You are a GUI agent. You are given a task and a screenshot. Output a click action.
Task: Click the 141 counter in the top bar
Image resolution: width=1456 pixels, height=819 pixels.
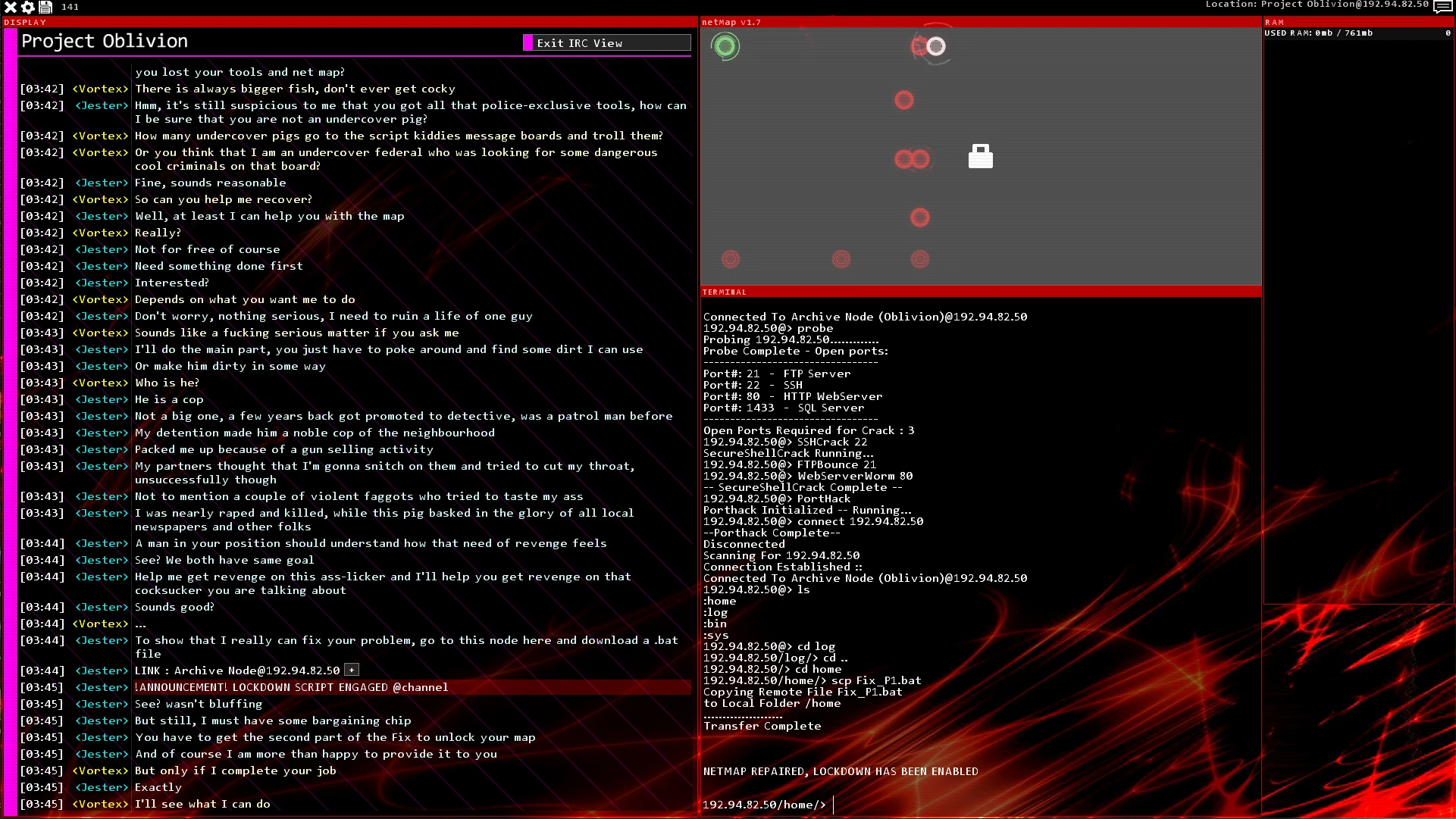tap(70, 7)
